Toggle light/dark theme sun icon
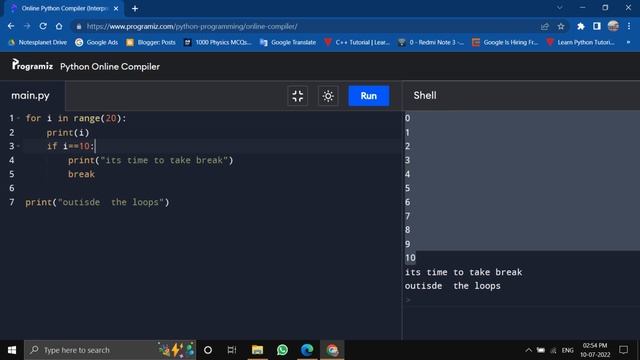 tap(328, 96)
